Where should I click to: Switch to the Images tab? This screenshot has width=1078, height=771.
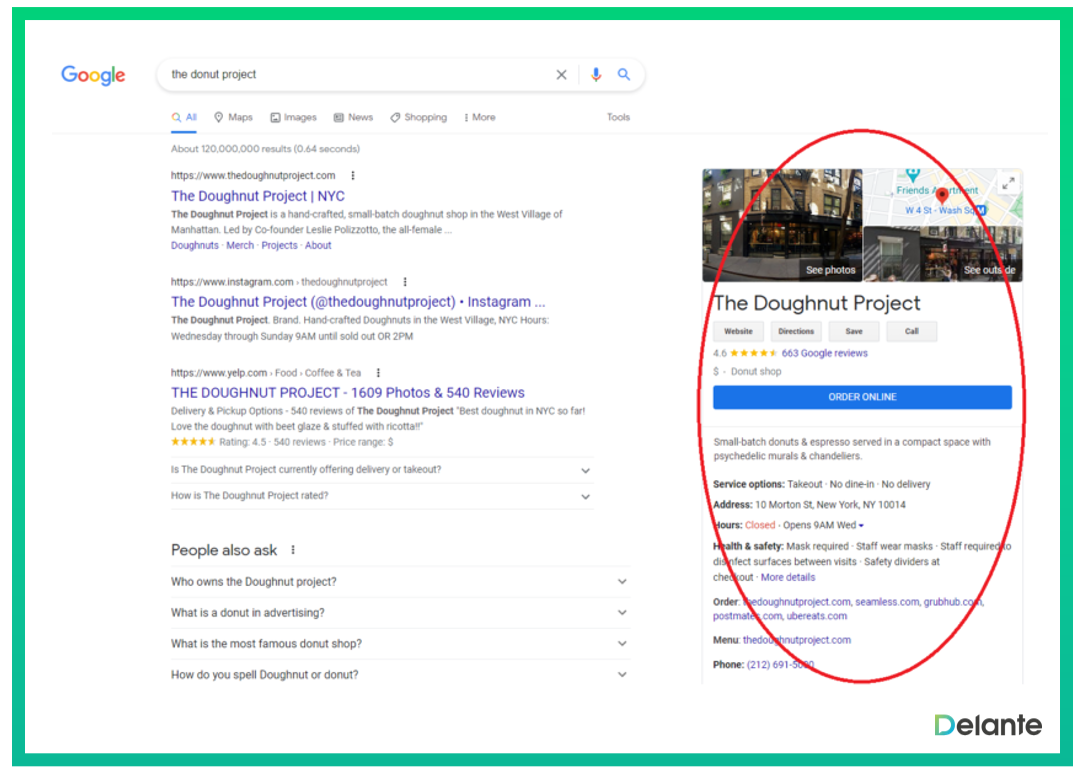pos(293,117)
